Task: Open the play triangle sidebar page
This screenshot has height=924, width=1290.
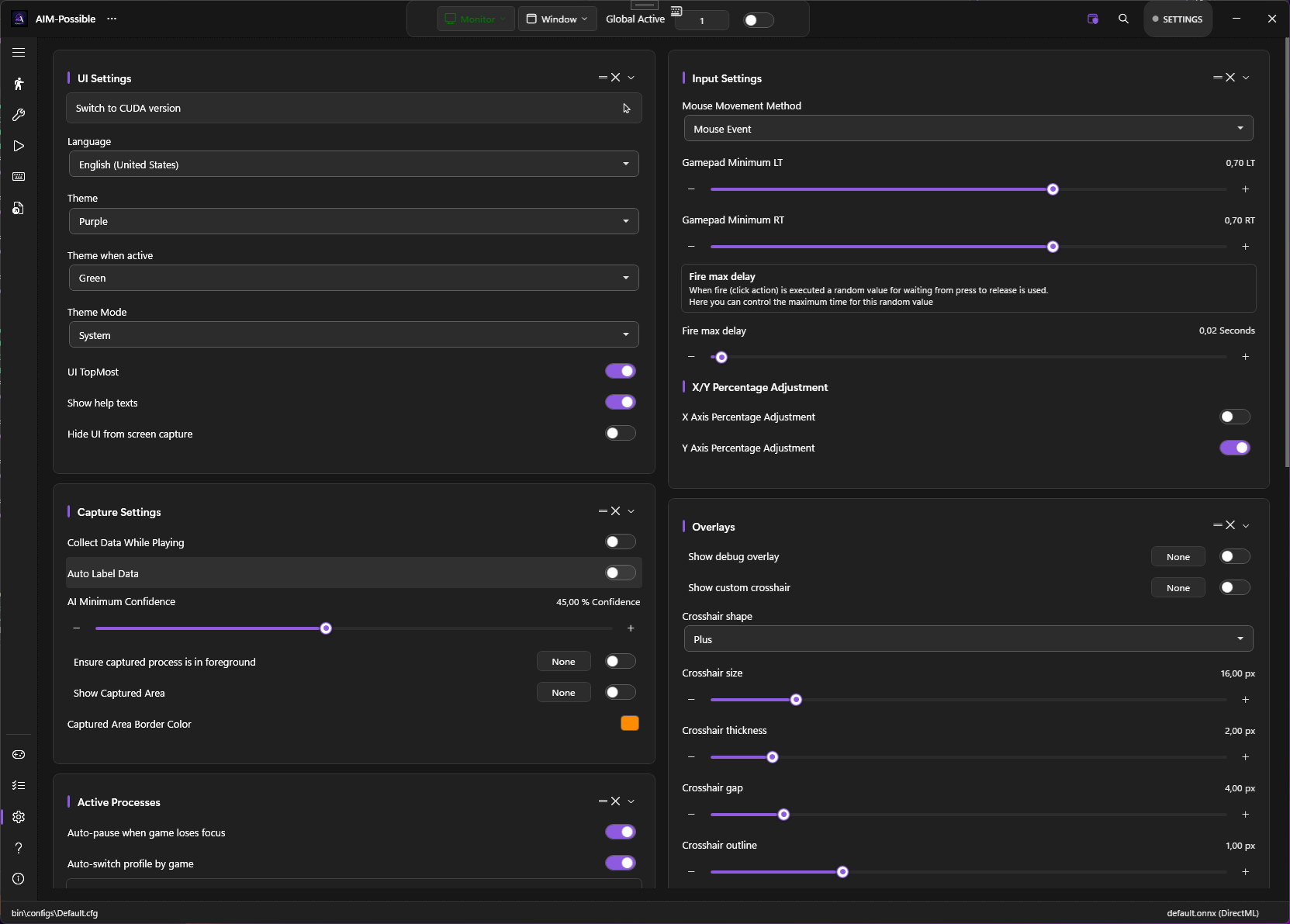Action: (x=19, y=146)
